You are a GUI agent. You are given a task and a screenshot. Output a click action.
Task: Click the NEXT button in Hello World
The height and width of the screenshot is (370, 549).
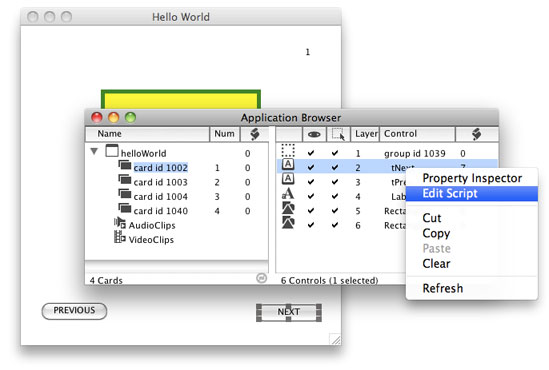[289, 312]
